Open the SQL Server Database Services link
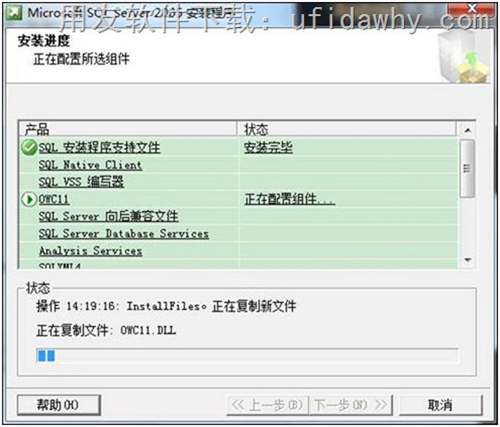The width and height of the screenshot is (500, 427). point(124,234)
